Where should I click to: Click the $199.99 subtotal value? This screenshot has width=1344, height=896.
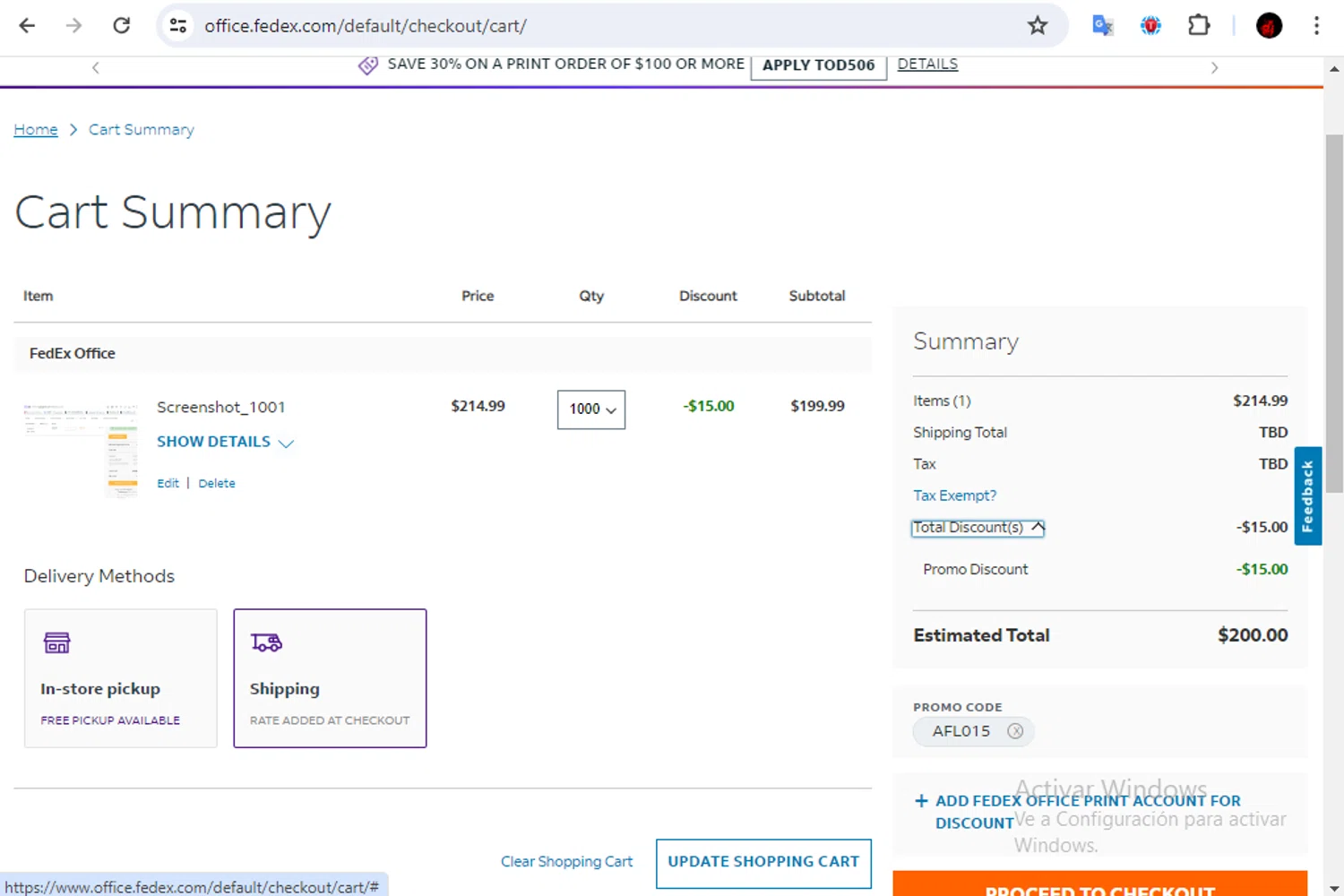817,406
